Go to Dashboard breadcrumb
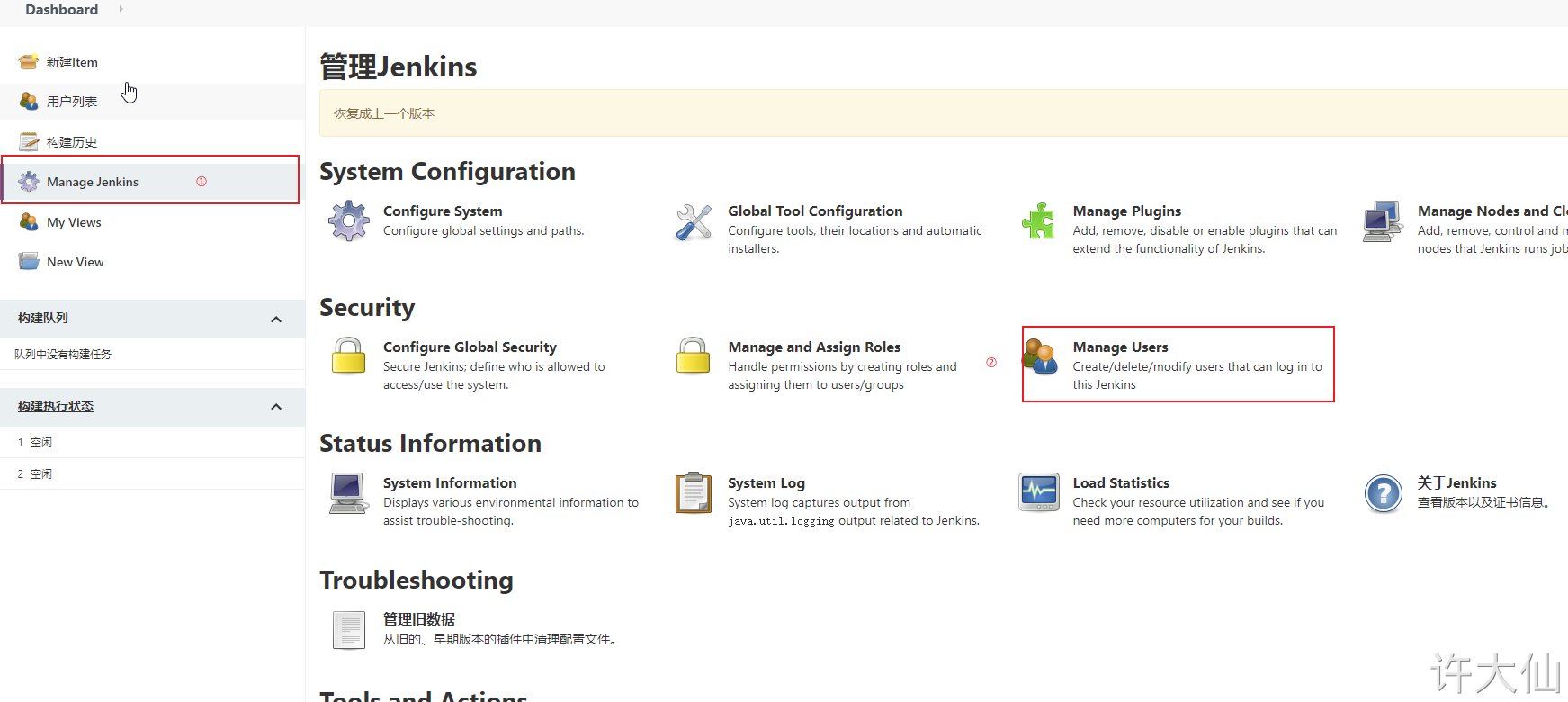 [x=62, y=9]
